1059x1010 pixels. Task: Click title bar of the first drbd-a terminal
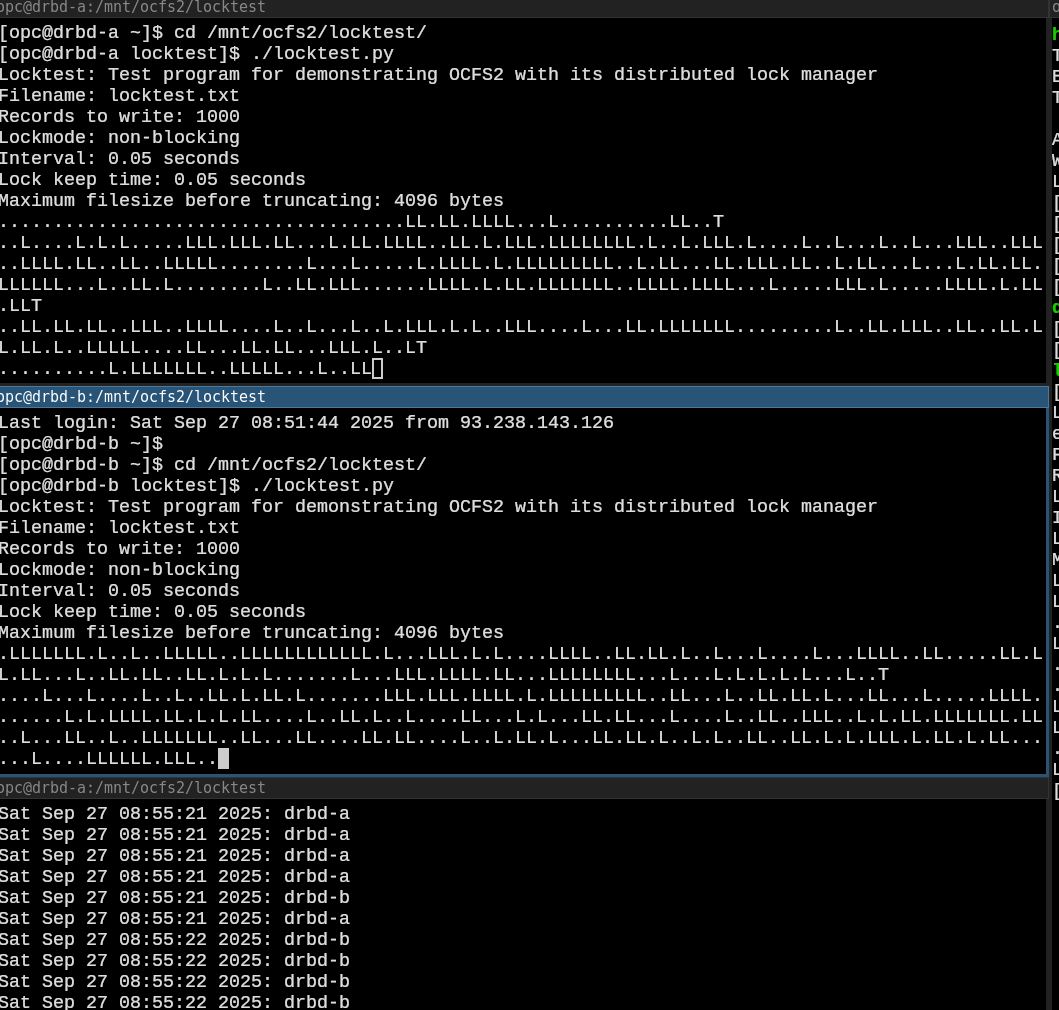click(x=520, y=8)
